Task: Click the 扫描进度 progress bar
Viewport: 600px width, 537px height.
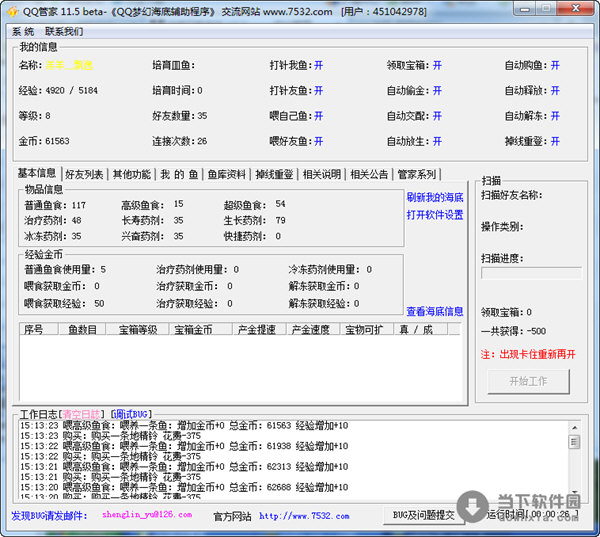Action: [531, 273]
